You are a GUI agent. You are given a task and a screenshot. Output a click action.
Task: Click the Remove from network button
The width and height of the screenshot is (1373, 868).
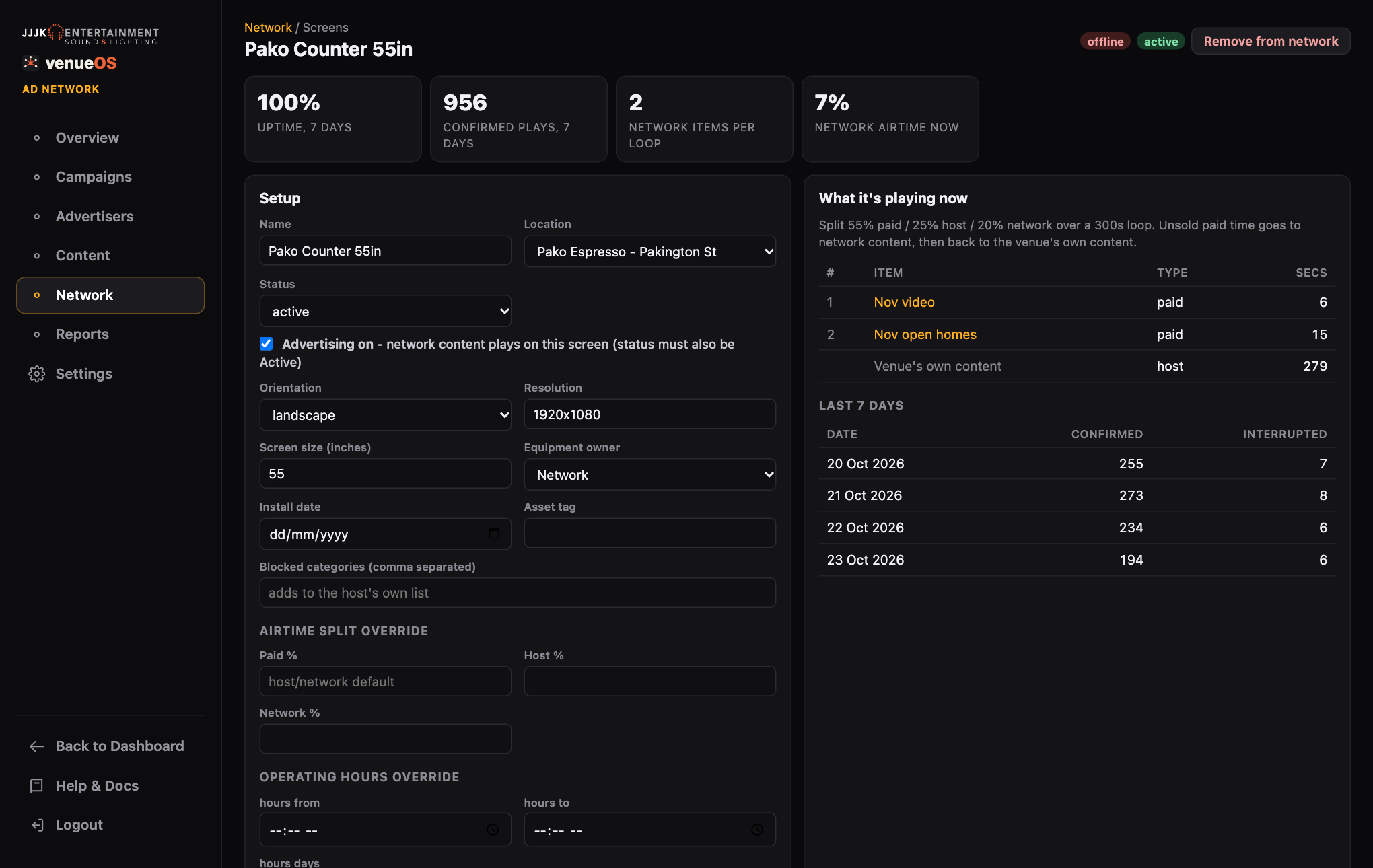(1271, 41)
